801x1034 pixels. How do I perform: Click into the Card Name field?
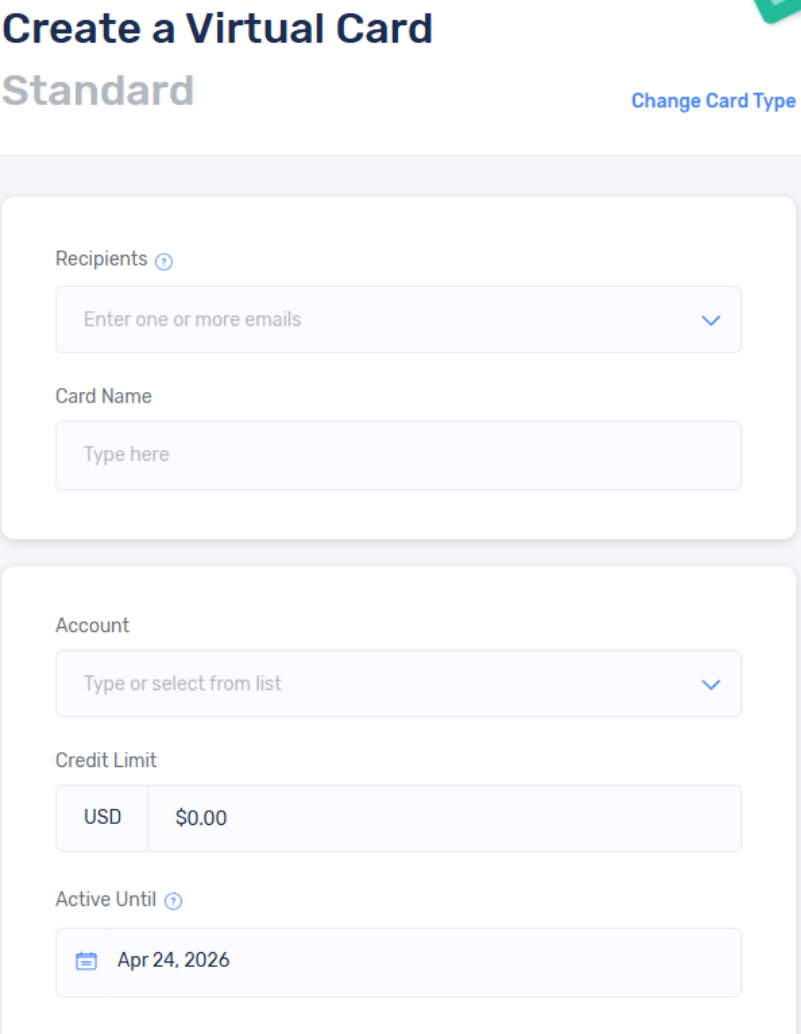(398, 455)
